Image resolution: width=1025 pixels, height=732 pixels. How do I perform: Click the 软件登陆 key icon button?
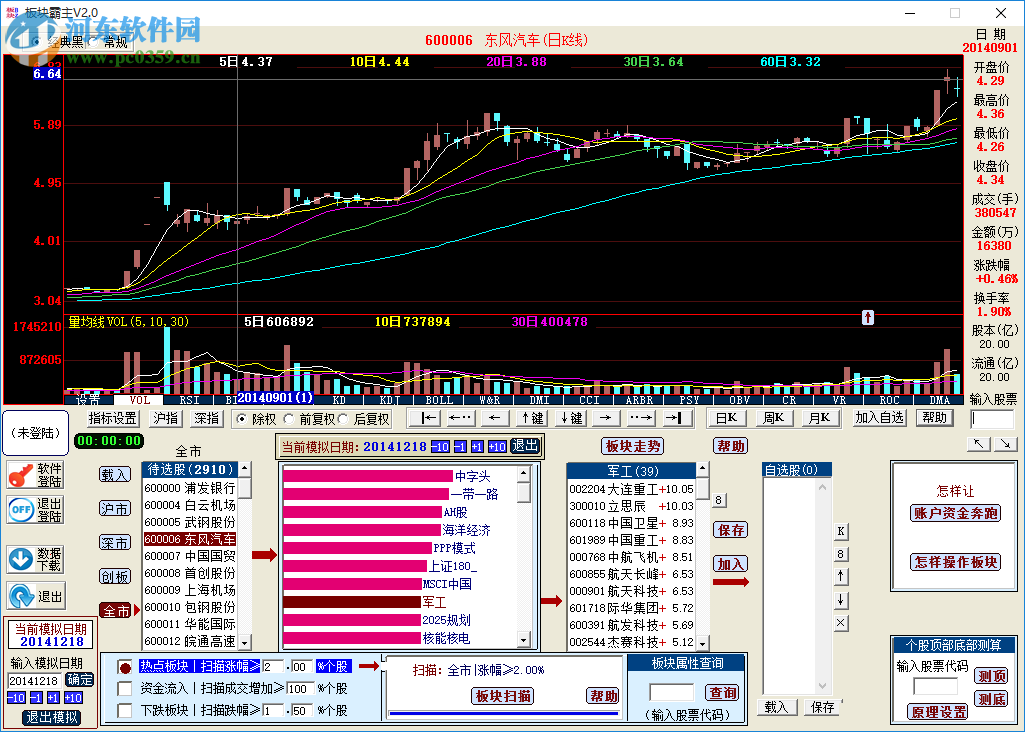tap(36, 475)
